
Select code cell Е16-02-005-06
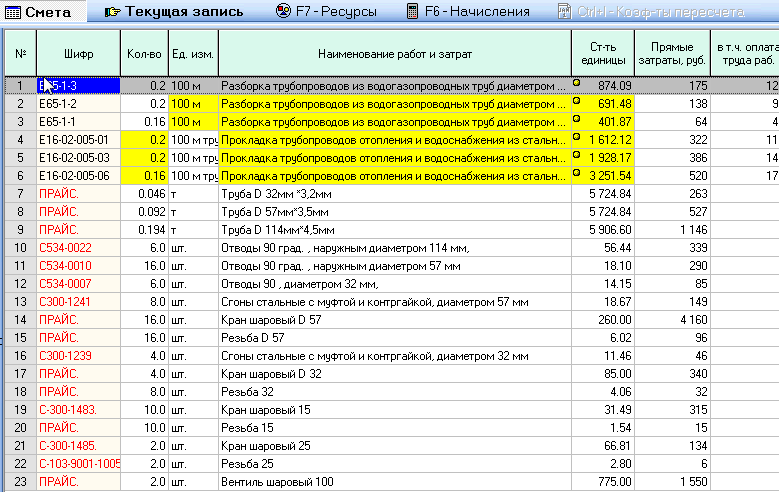(78, 176)
